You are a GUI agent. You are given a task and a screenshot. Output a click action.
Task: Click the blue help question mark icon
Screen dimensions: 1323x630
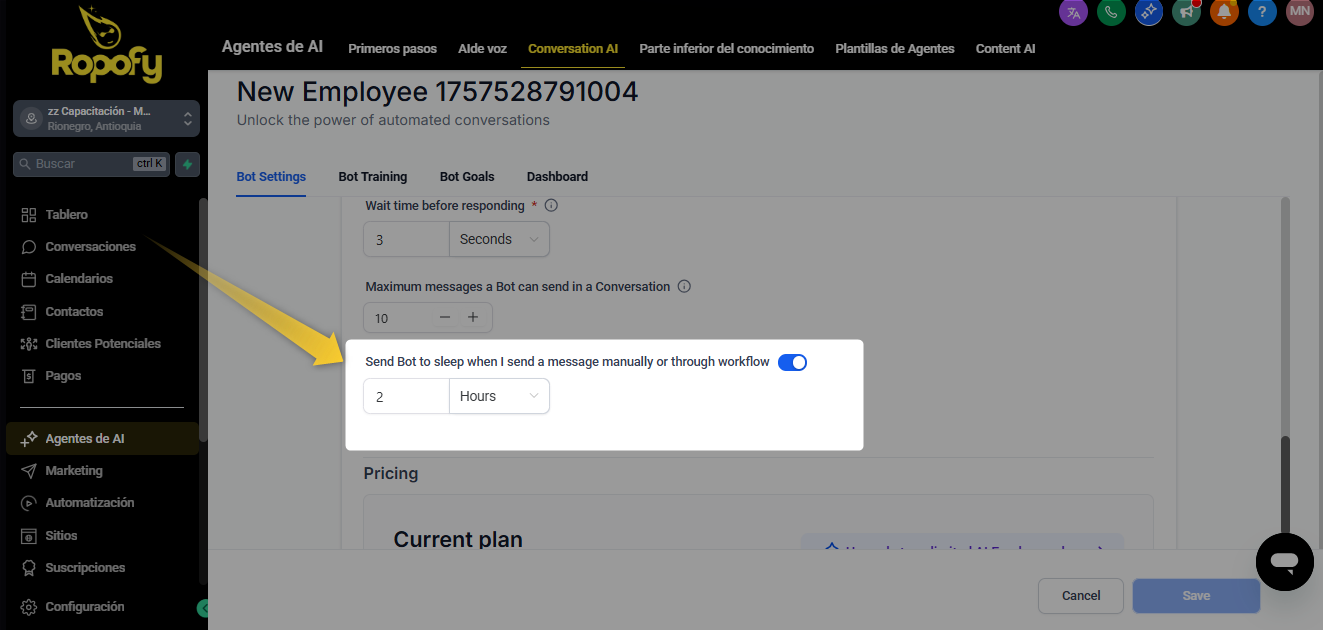click(1262, 12)
